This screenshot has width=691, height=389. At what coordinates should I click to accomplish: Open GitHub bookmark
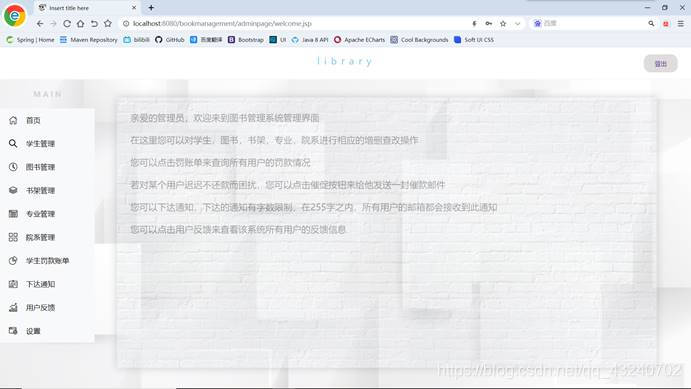tap(170, 40)
